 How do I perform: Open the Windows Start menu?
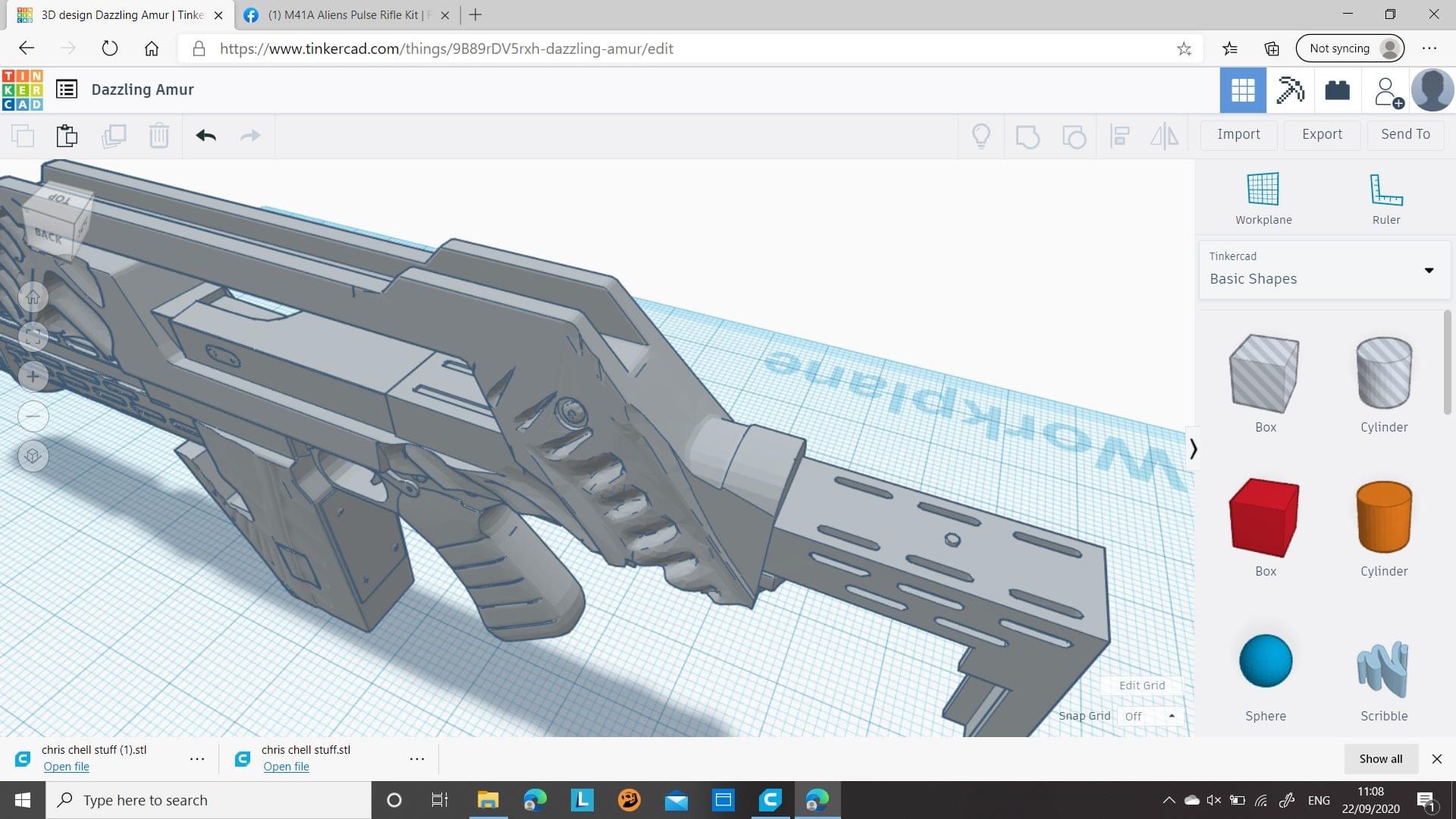23,800
